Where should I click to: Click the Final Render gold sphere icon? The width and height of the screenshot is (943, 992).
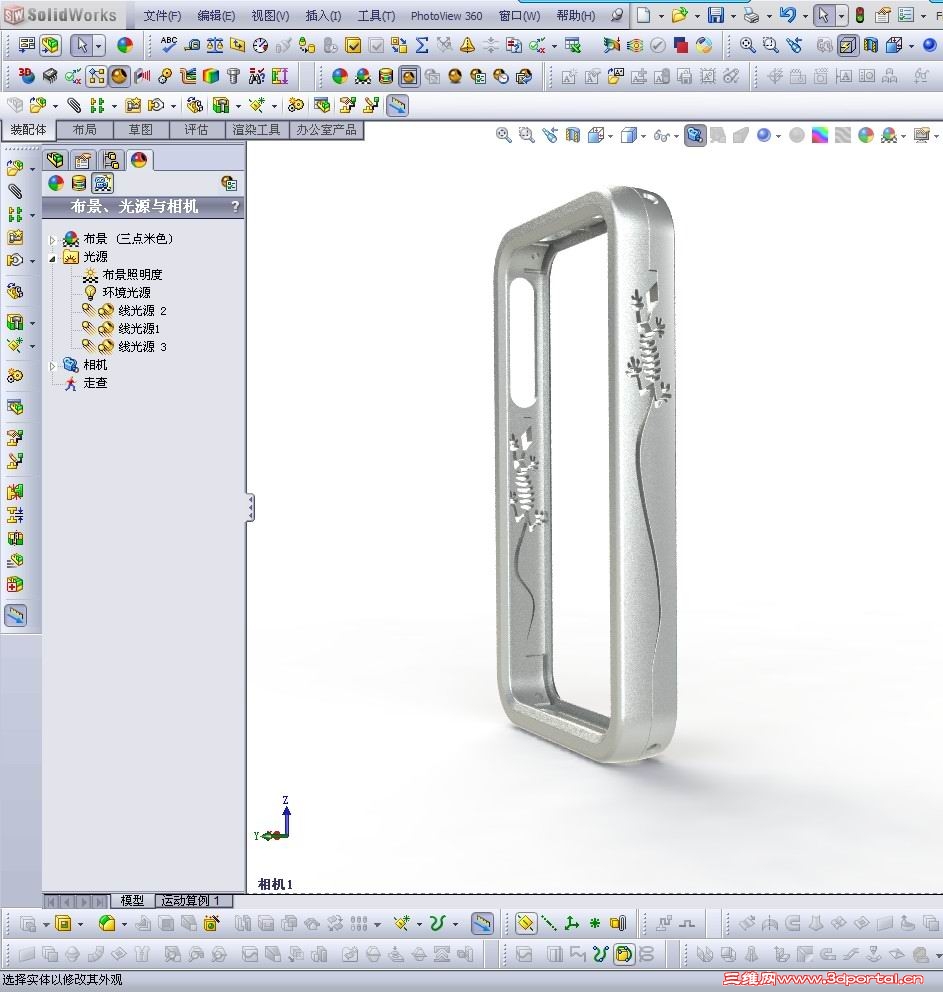[455, 77]
